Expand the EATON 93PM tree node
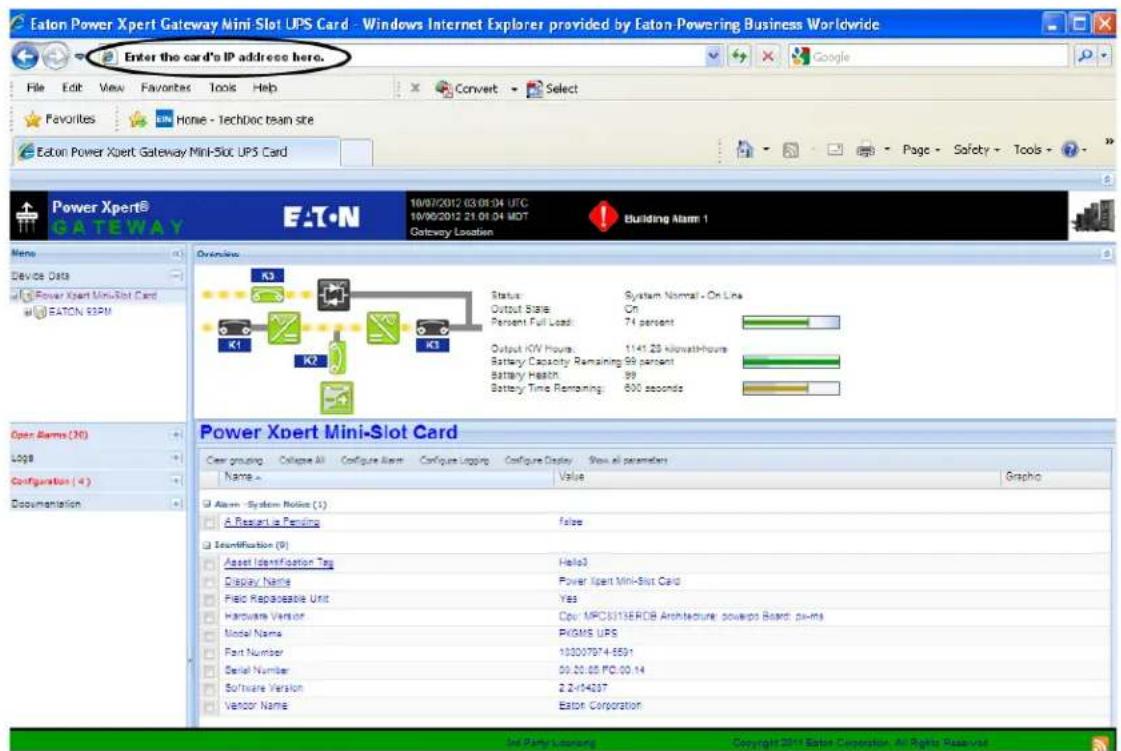The width and height of the screenshot is (1121, 751). pyautogui.click(x=28, y=313)
